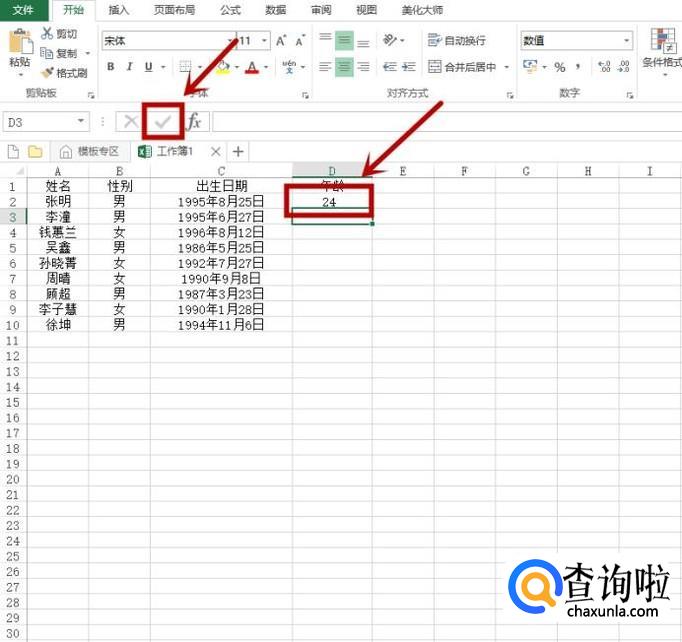Click the Name Box showing D3
The width and height of the screenshot is (682, 642).
click(x=46, y=122)
